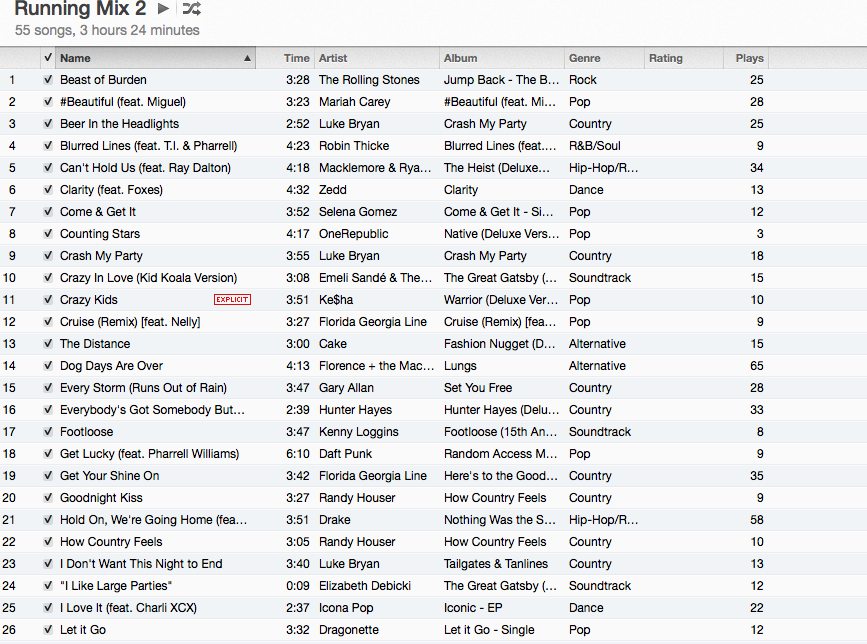Image resolution: width=867 pixels, height=644 pixels.
Task: Disable the Let it Go track checkbox
Action: pyautogui.click(x=48, y=630)
